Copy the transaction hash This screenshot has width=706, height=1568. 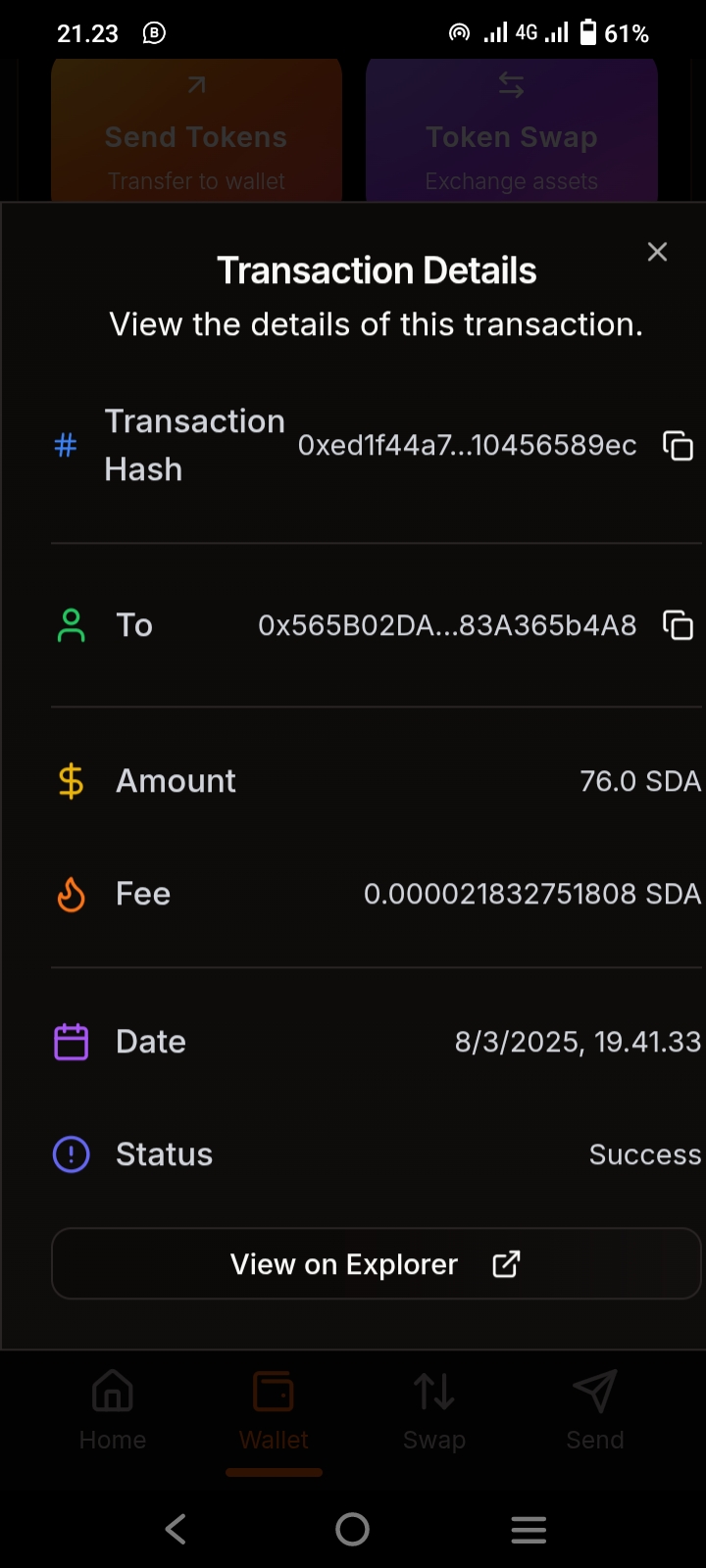[678, 446]
